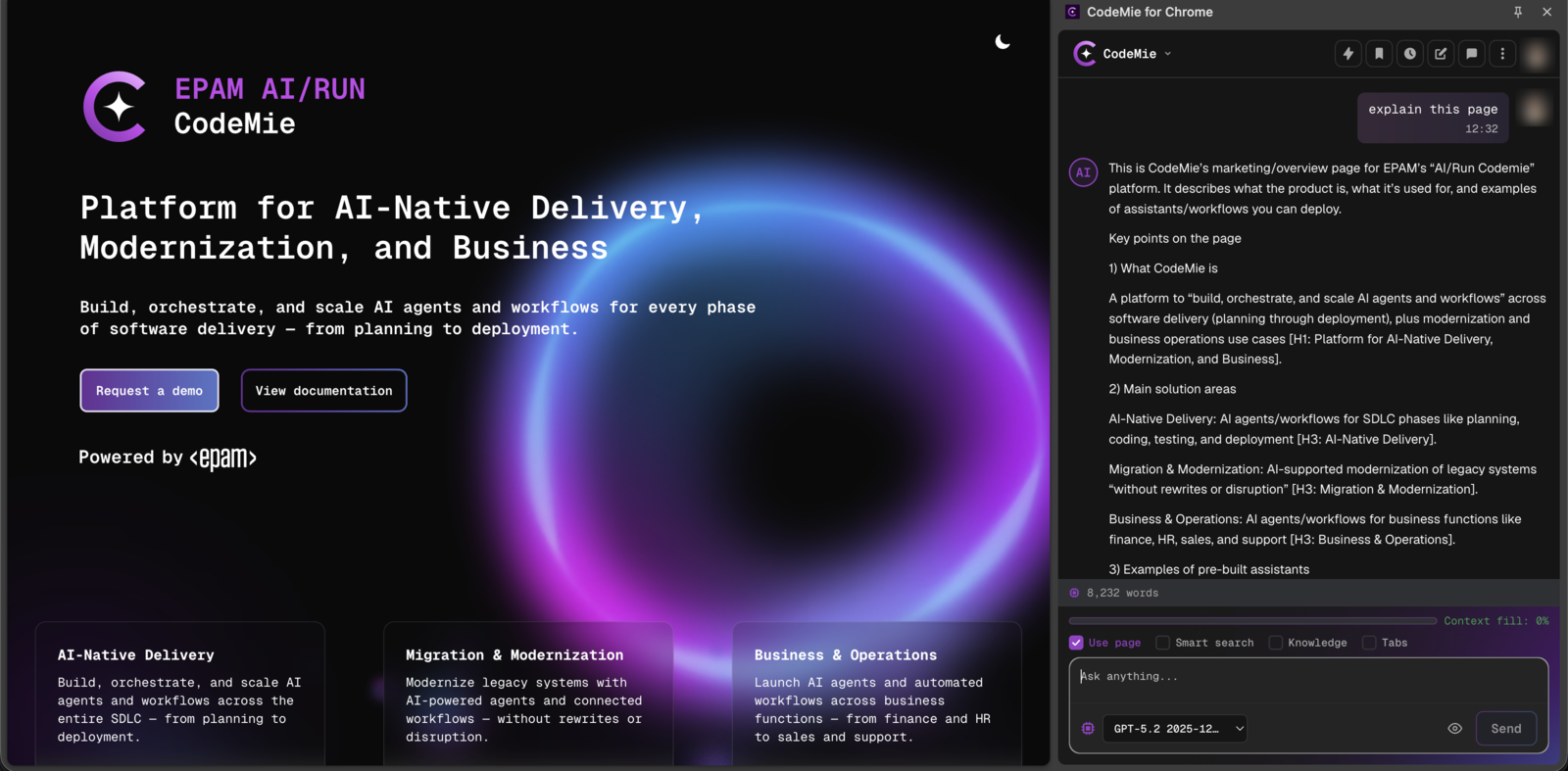Click the speech bubble icon
1568x771 pixels.
[x=1472, y=54]
